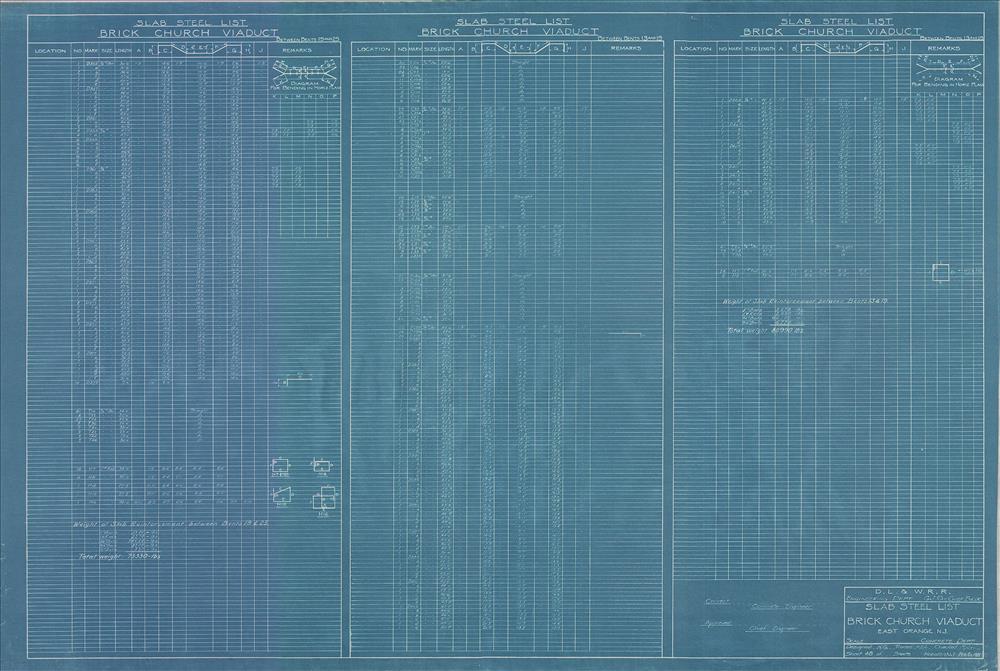This screenshot has width=1000, height=671.
Task: Select the REMARKS column header in middle table
Action: 624,49
